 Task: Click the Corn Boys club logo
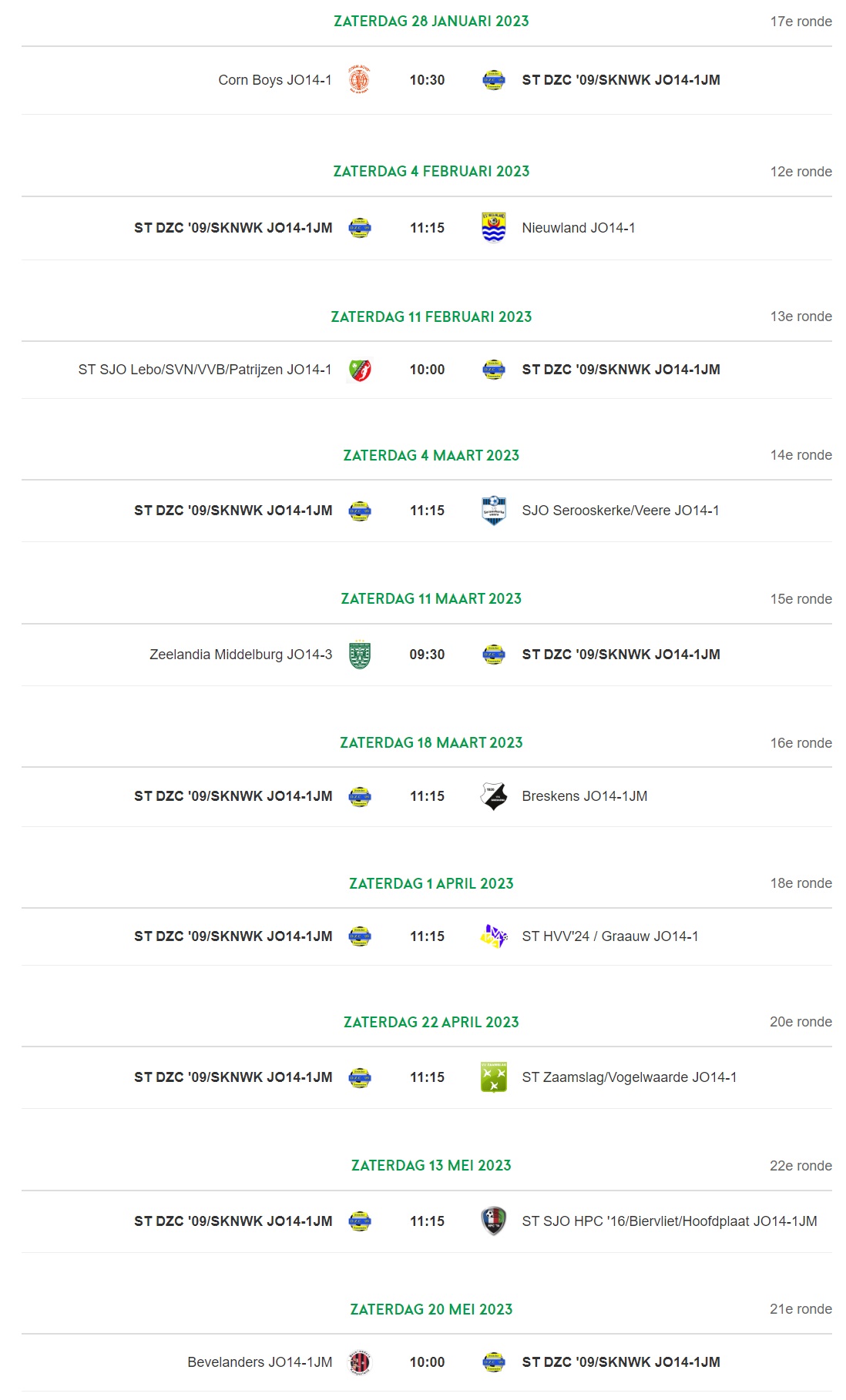[x=359, y=79]
